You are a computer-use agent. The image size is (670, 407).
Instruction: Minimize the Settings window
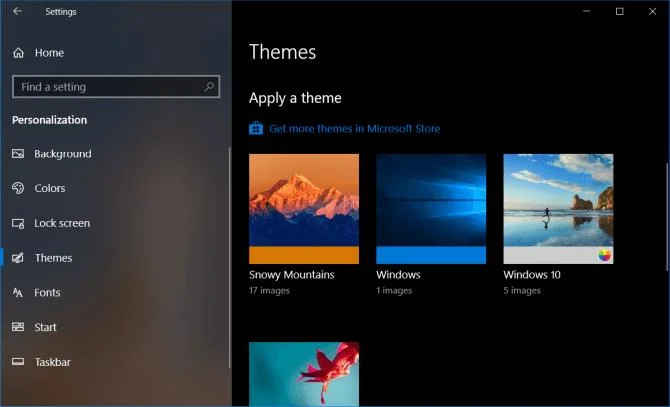(x=587, y=11)
